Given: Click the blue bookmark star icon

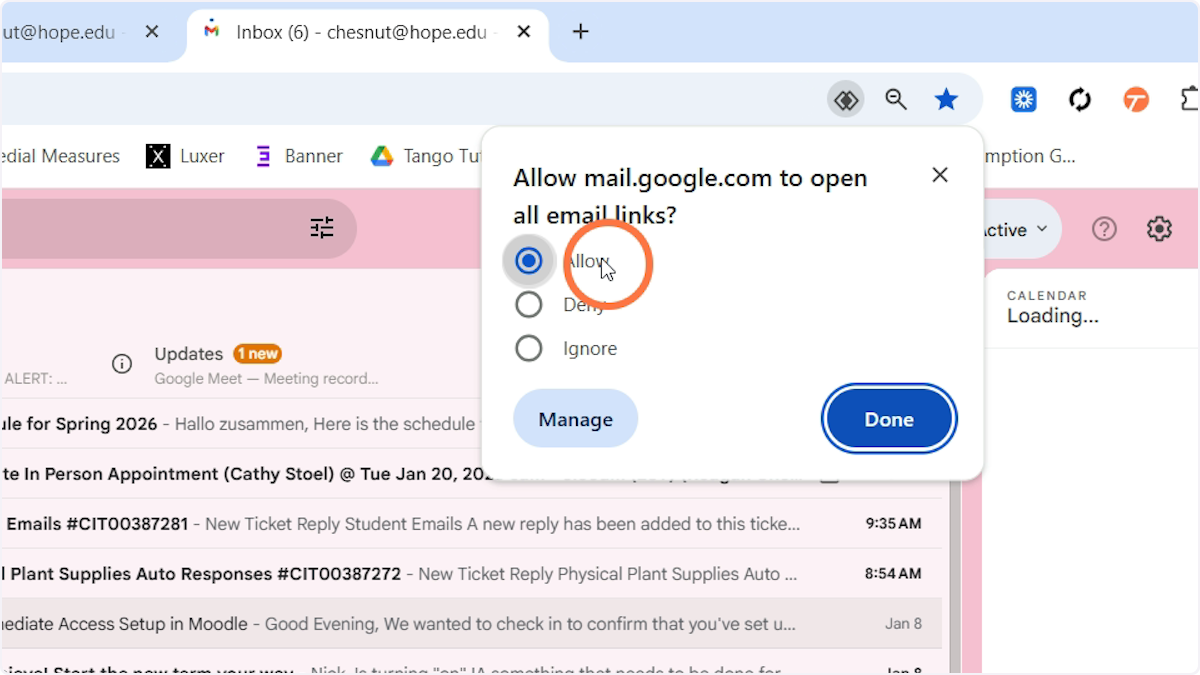Looking at the screenshot, I should (x=946, y=99).
